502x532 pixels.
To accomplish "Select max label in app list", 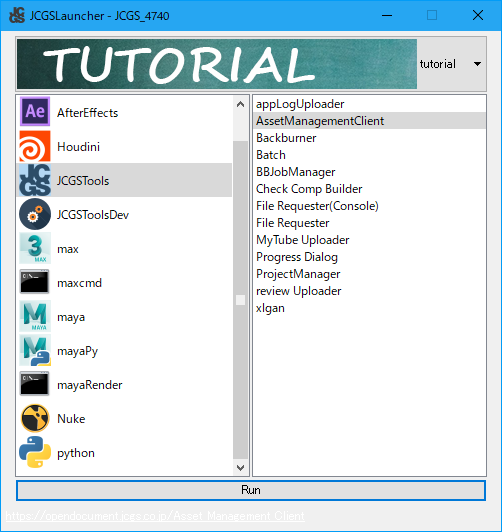I will coord(68,249).
